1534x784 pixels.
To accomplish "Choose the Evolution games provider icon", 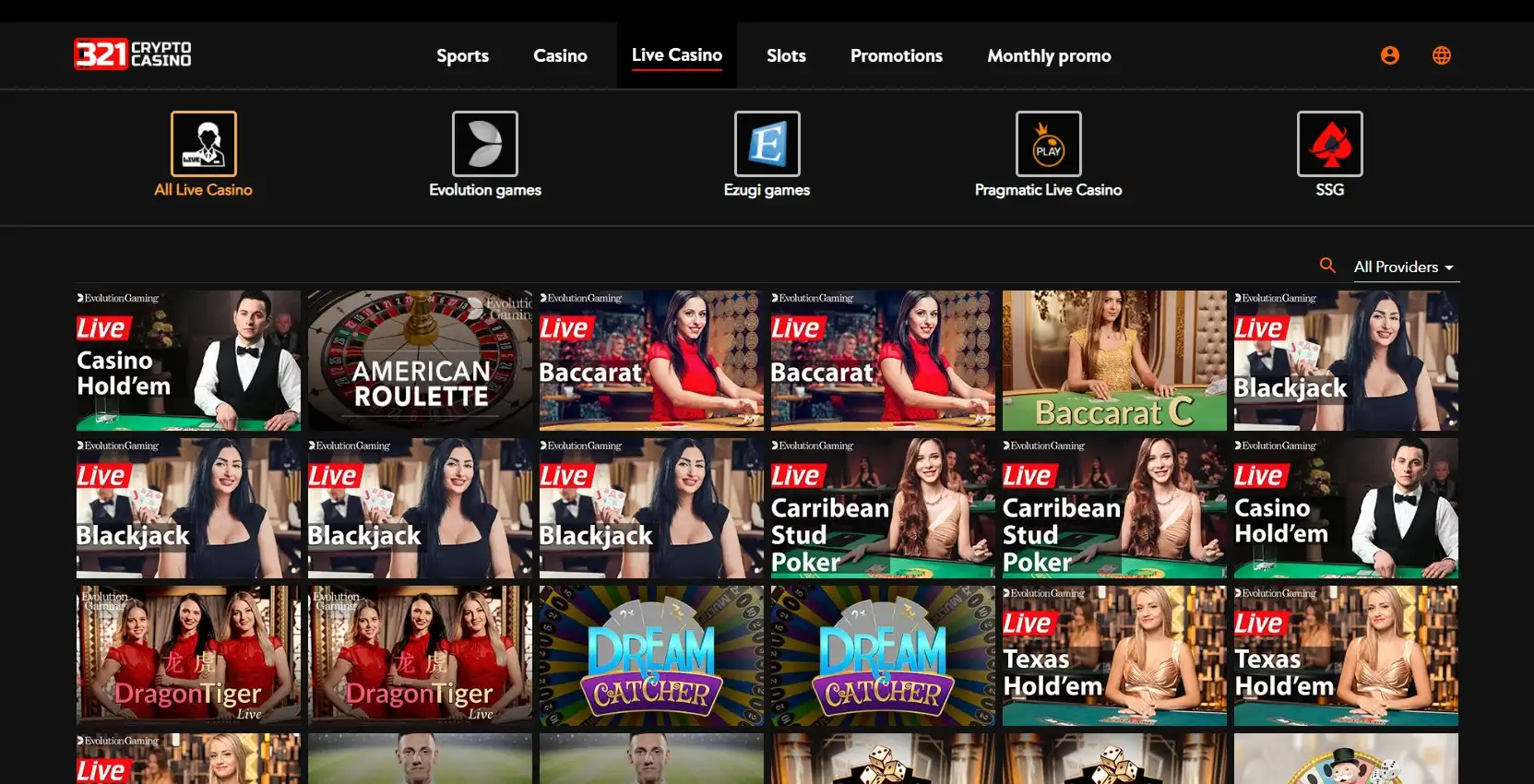I will coord(485,144).
